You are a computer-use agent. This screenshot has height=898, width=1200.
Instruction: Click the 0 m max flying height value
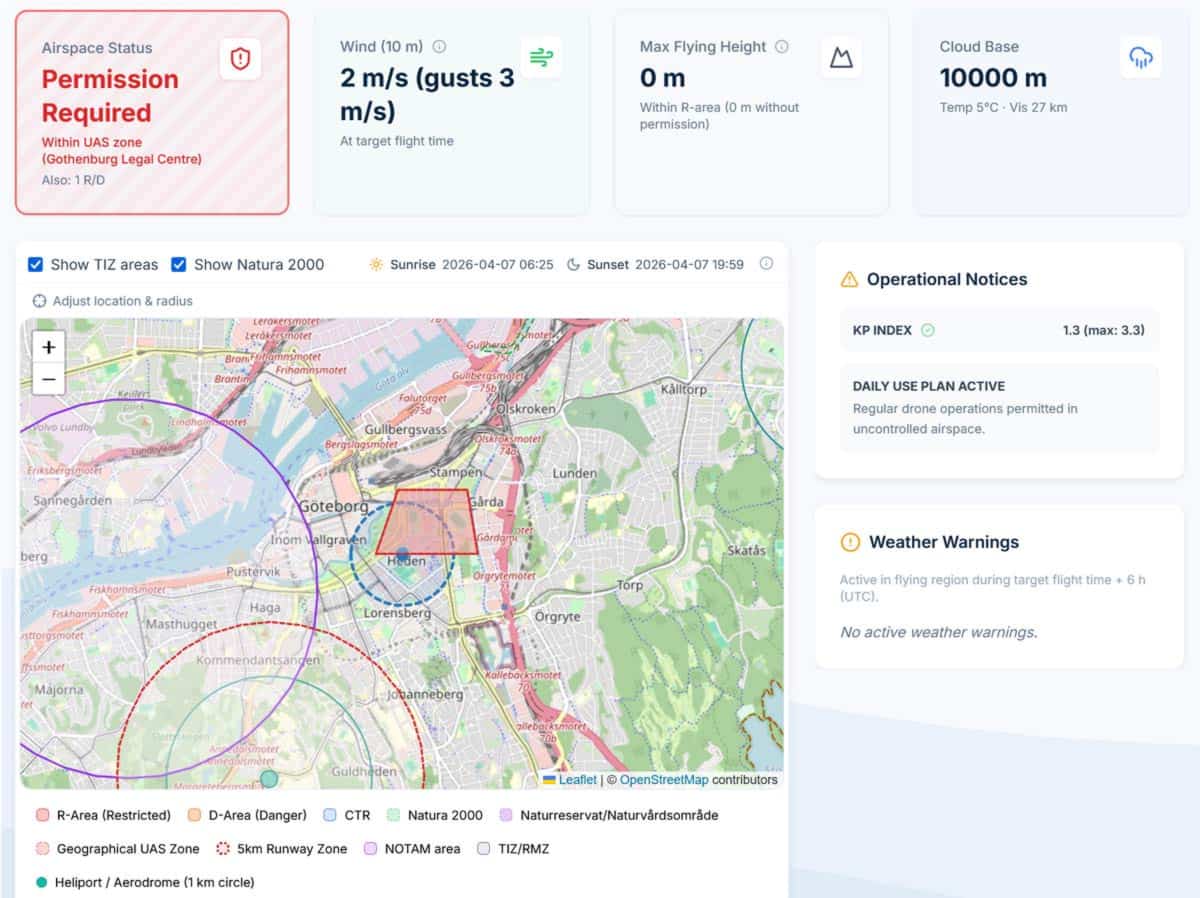[x=662, y=78]
